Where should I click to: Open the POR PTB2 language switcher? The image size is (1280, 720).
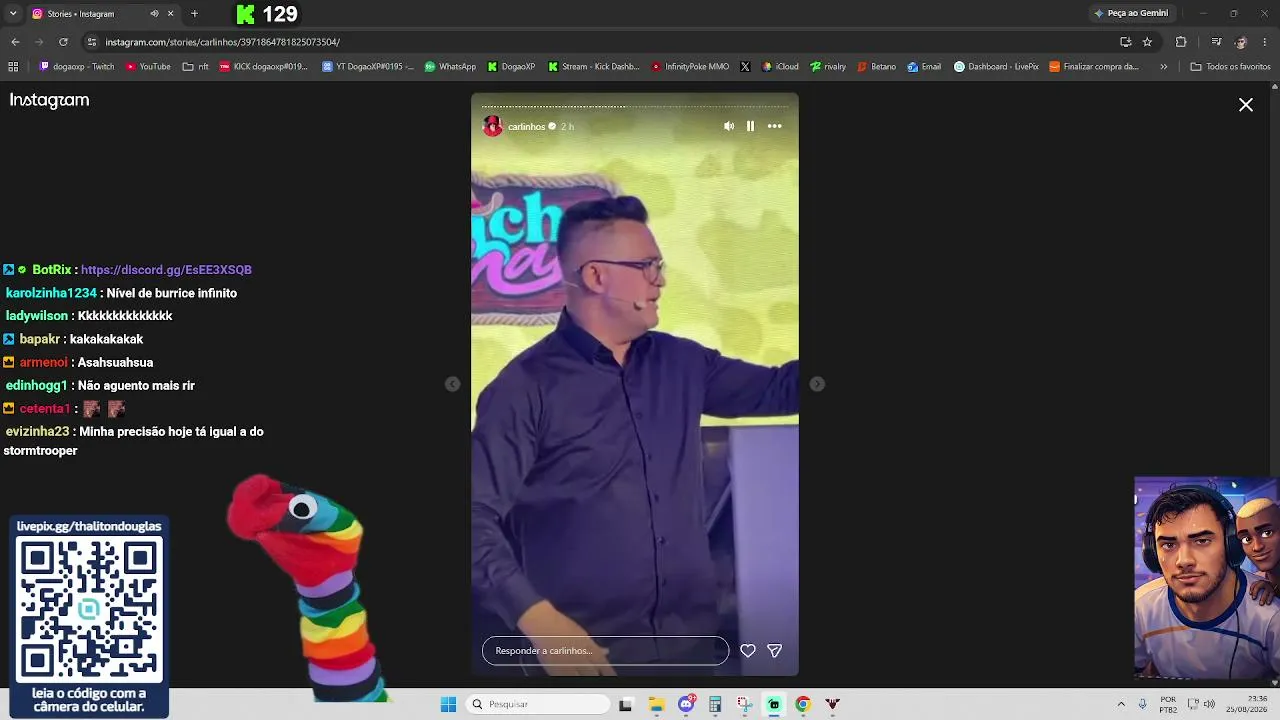(1168, 704)
